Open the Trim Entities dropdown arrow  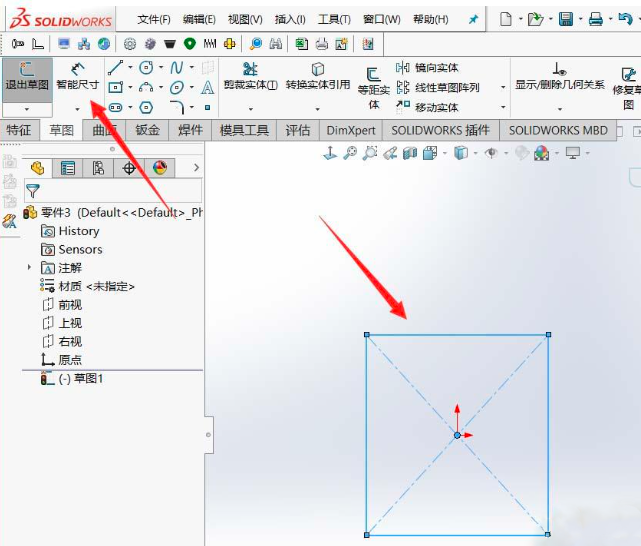pyautogui.click(x=251, y=109)
